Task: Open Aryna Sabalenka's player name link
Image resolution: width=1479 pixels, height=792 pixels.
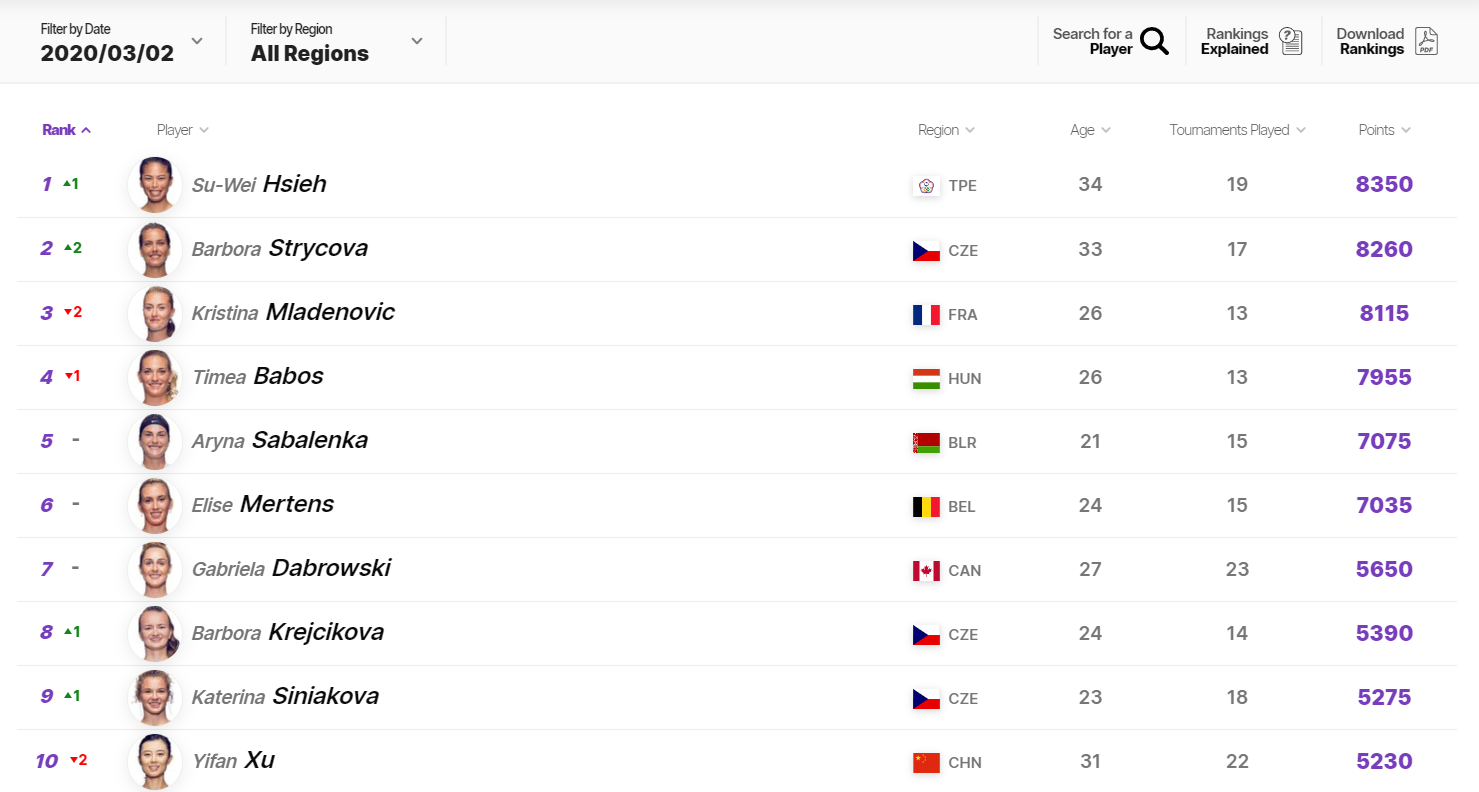Action: [280, 440]
